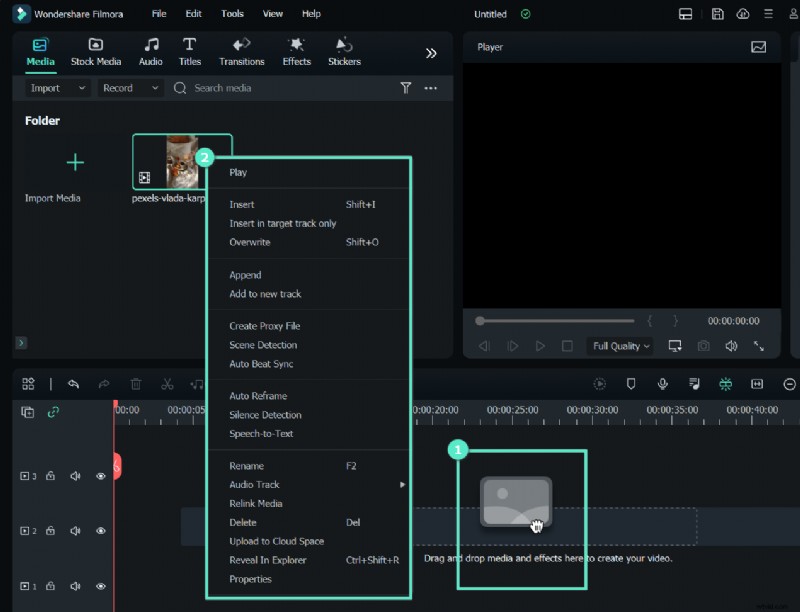Toggle visibility eye on track 3

100,476
